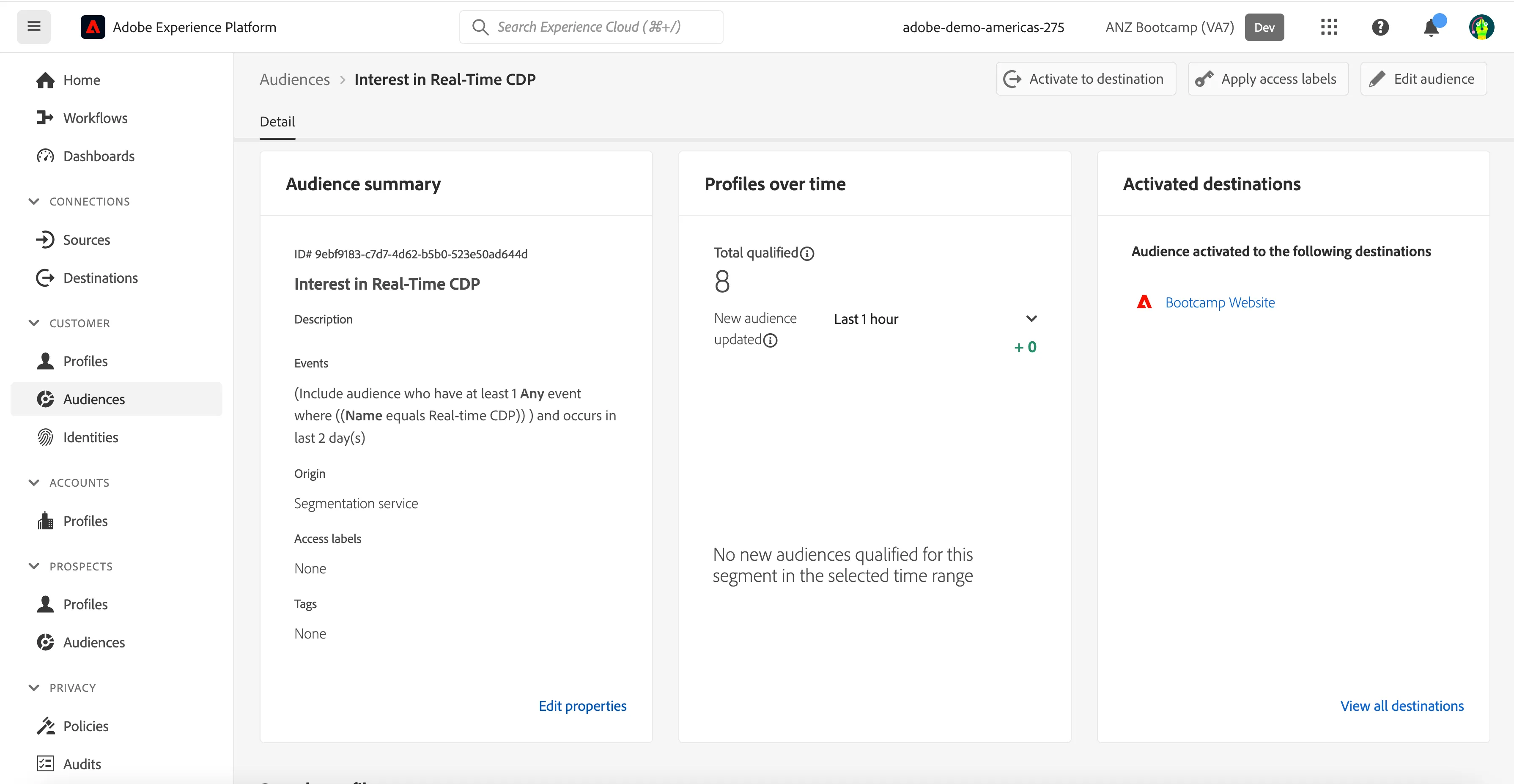Click Activate to destination button

click(x=1086, y=79)
